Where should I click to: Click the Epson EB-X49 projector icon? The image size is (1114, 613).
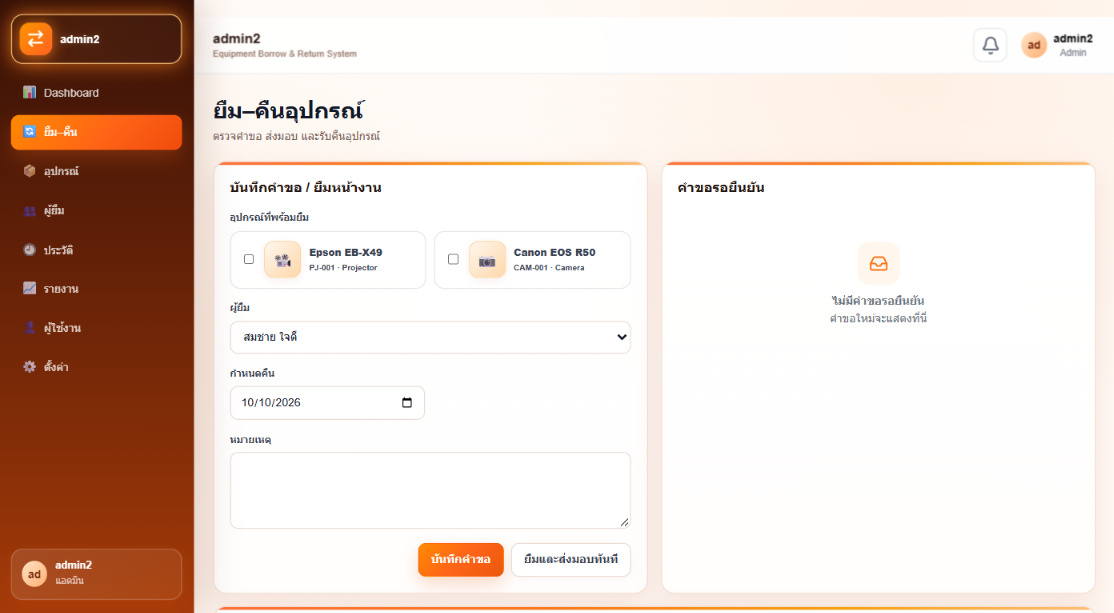(282, 260)
